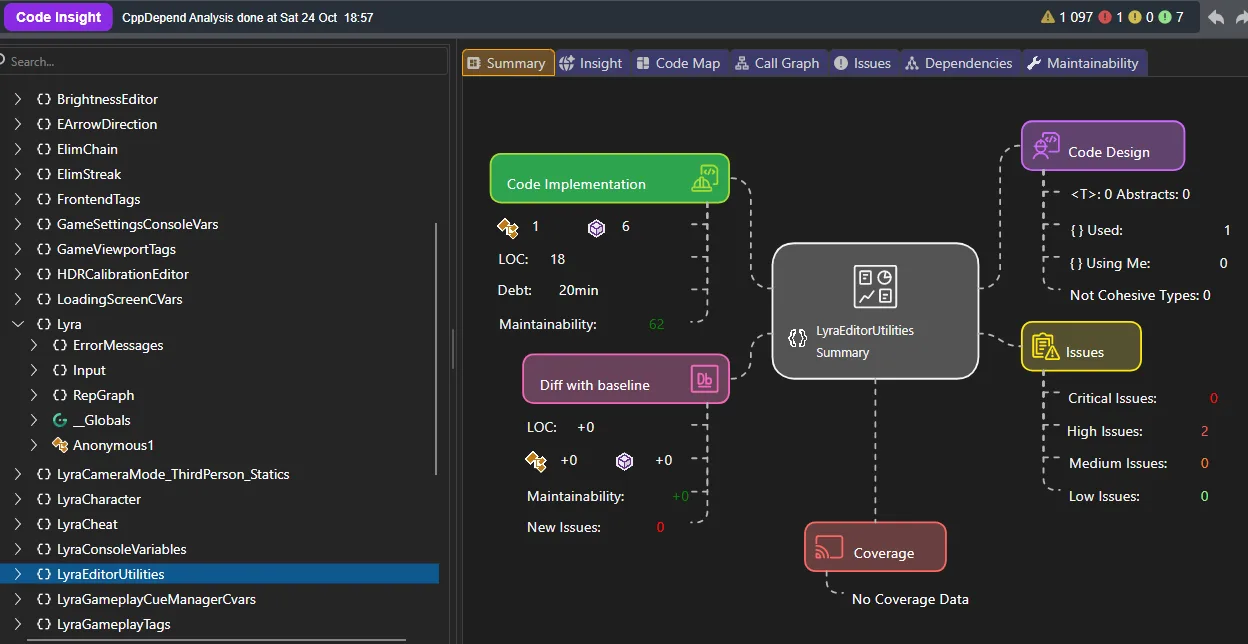1248x644 pixels.
Task: Expand the ElimChain node
Action: point(18,149)
